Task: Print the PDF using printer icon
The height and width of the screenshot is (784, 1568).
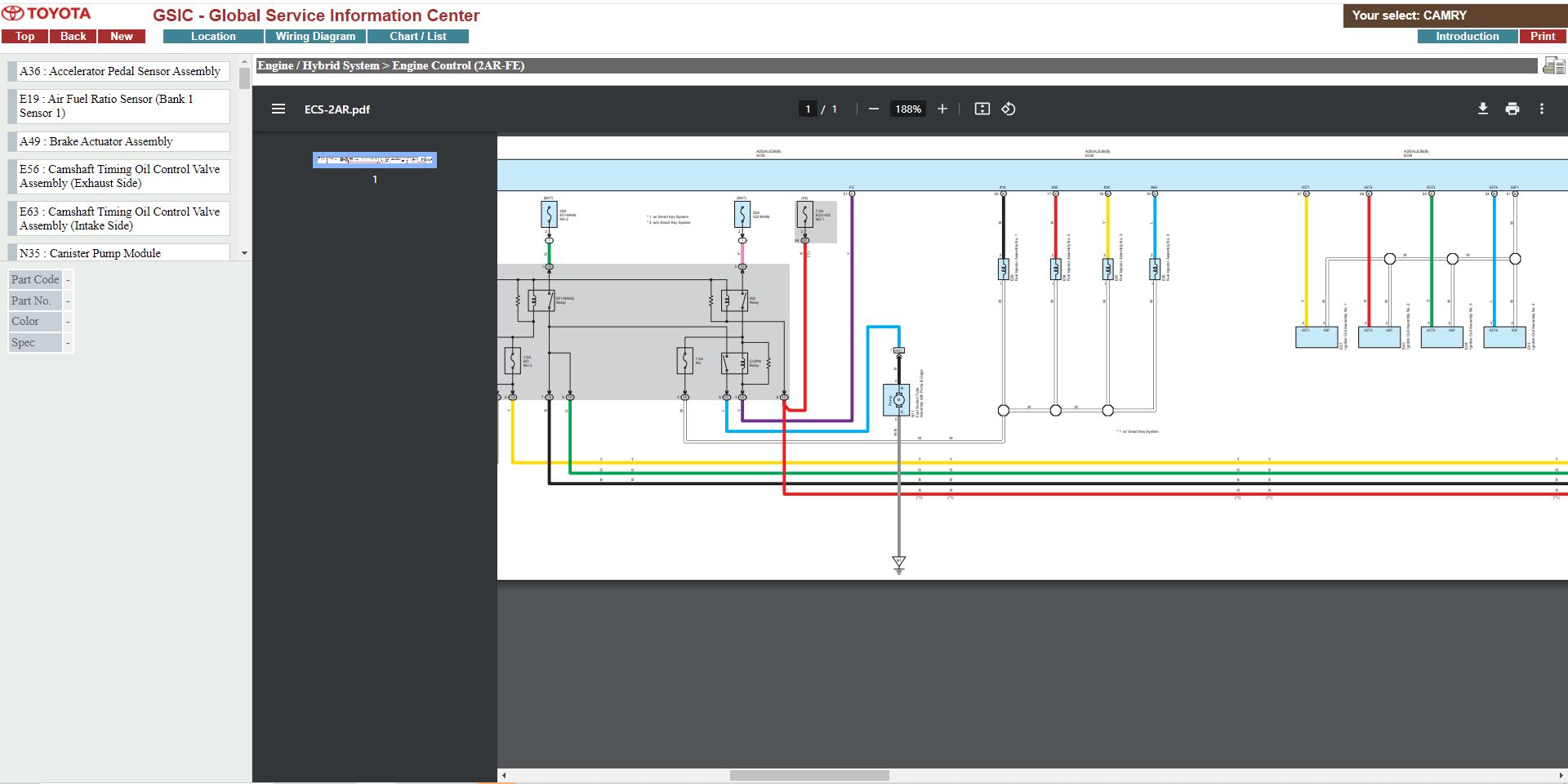Action: point(1512,109)
